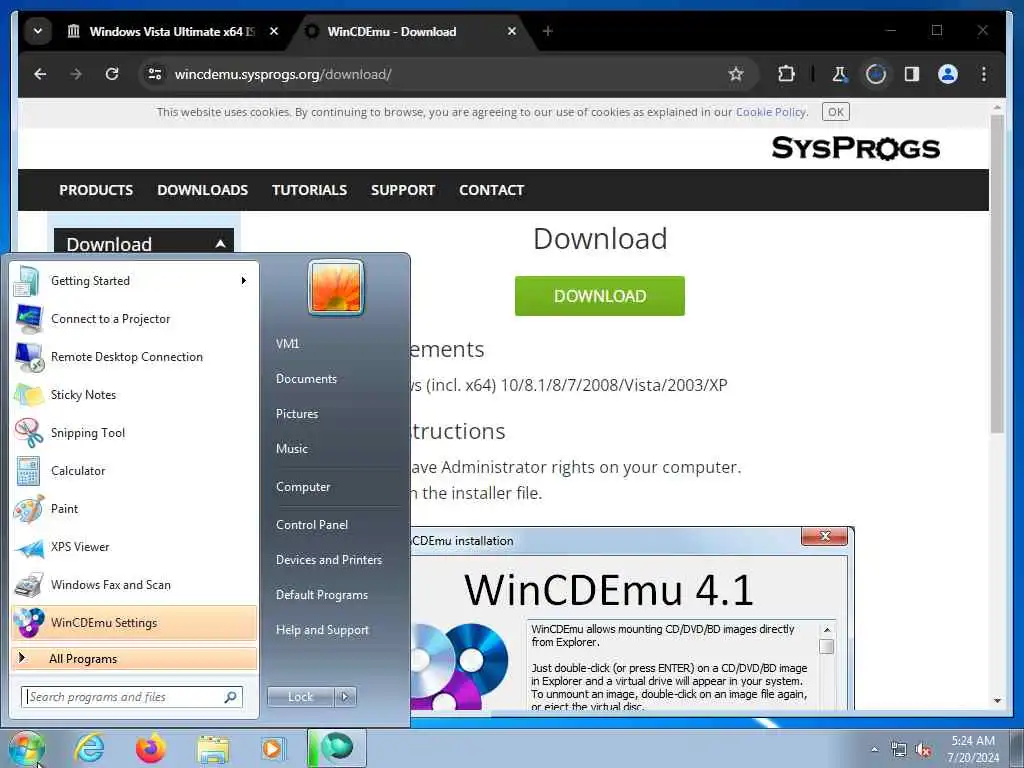Open the Getting Started icon in Start menu

tap(28, 281)
